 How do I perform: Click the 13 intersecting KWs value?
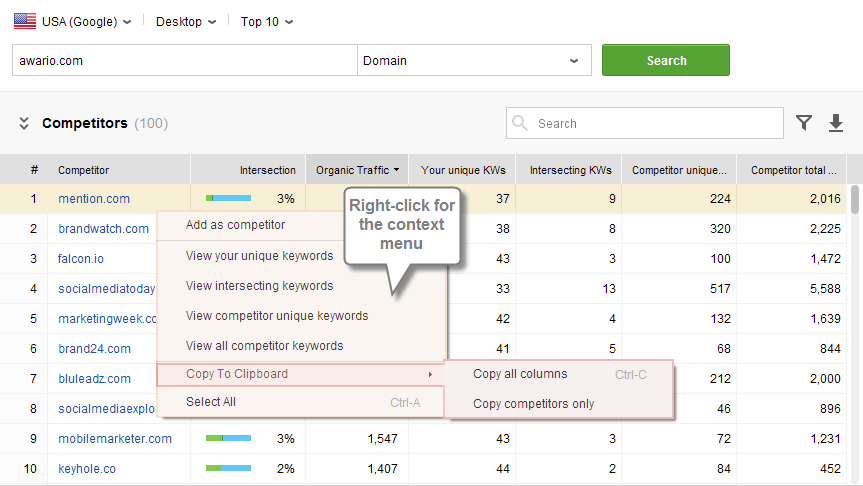(608, 288)
